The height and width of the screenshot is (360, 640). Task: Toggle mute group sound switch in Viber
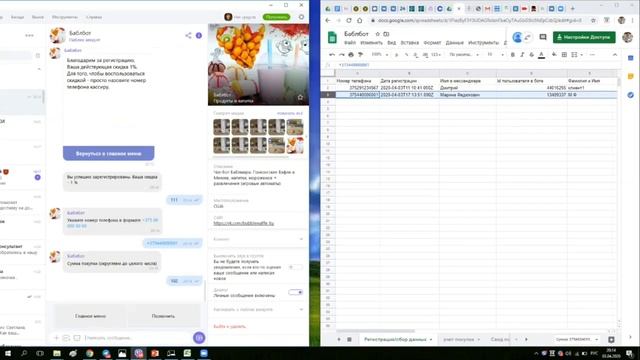296,267
